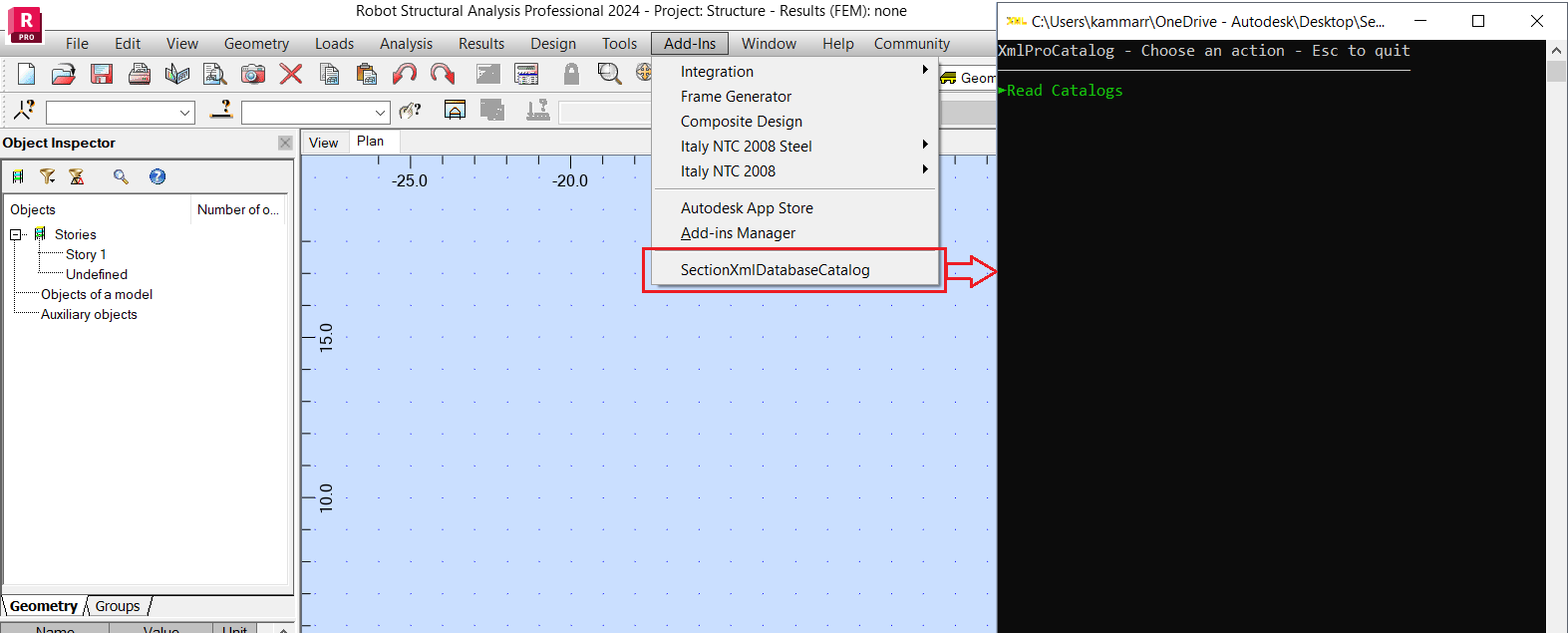Copy using the two-pages icon

click(x=329, y=73)
